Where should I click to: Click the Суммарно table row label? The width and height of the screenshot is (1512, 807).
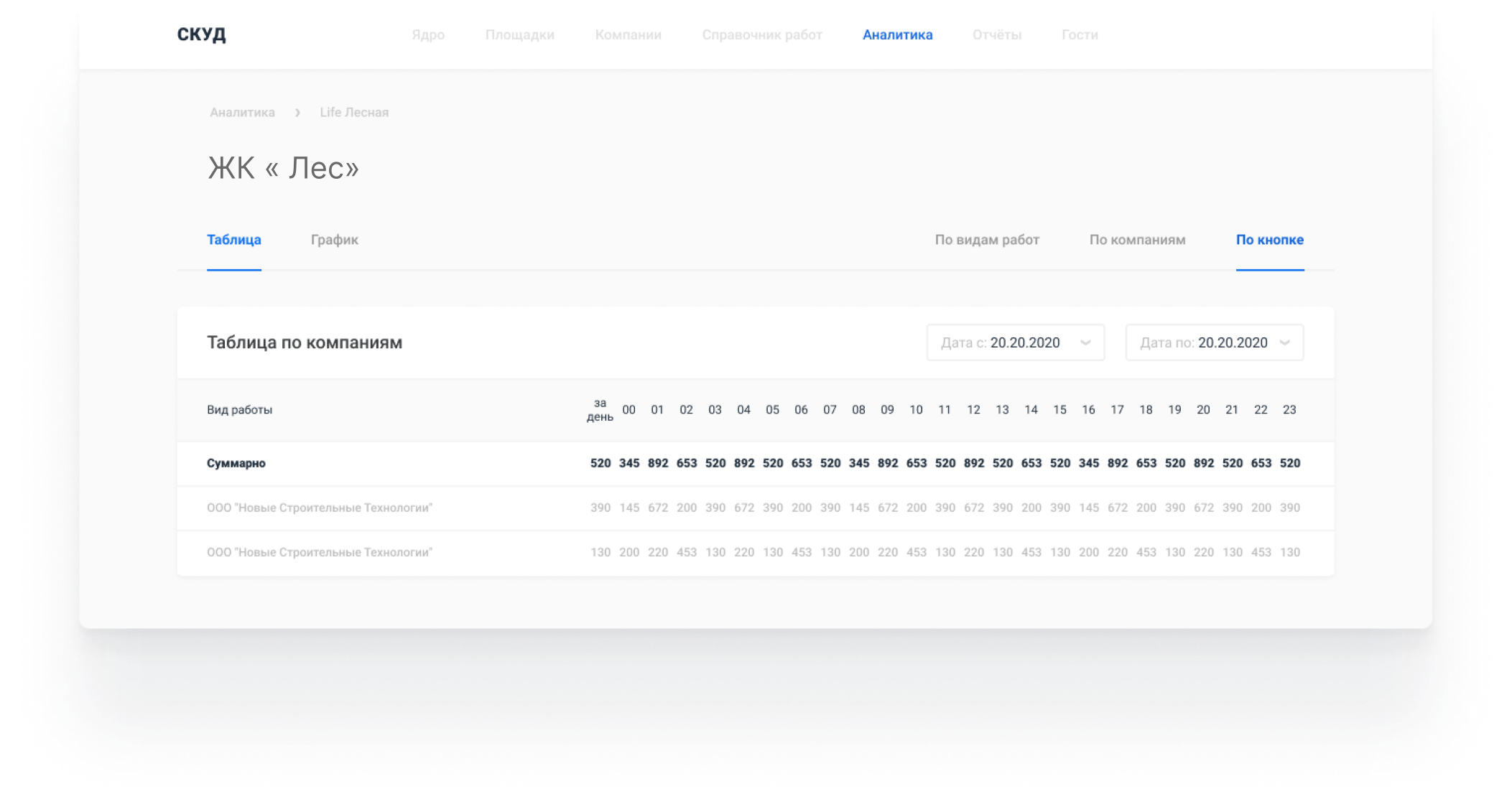(x=236, y=464)
